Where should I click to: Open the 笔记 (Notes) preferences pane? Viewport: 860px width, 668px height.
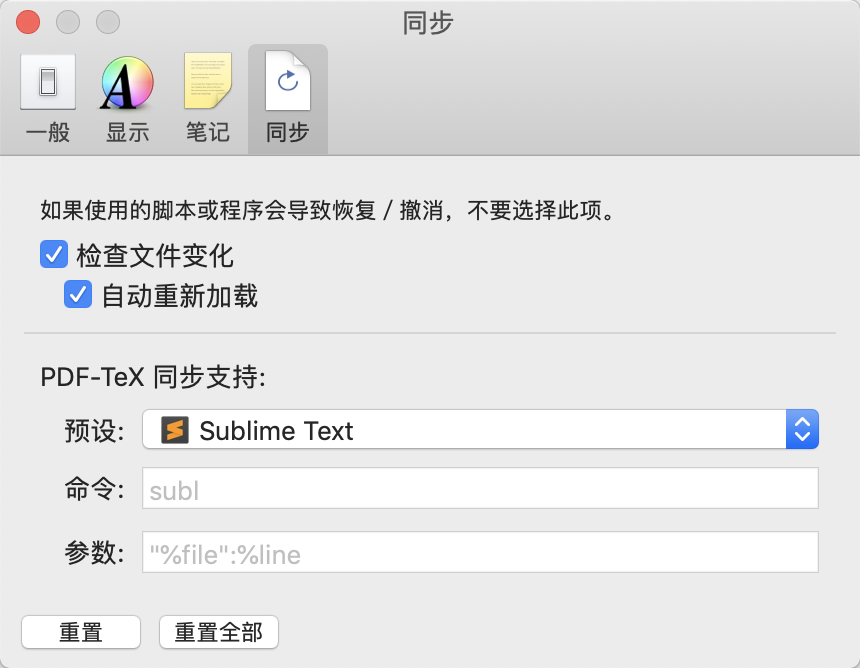(207, 99)
